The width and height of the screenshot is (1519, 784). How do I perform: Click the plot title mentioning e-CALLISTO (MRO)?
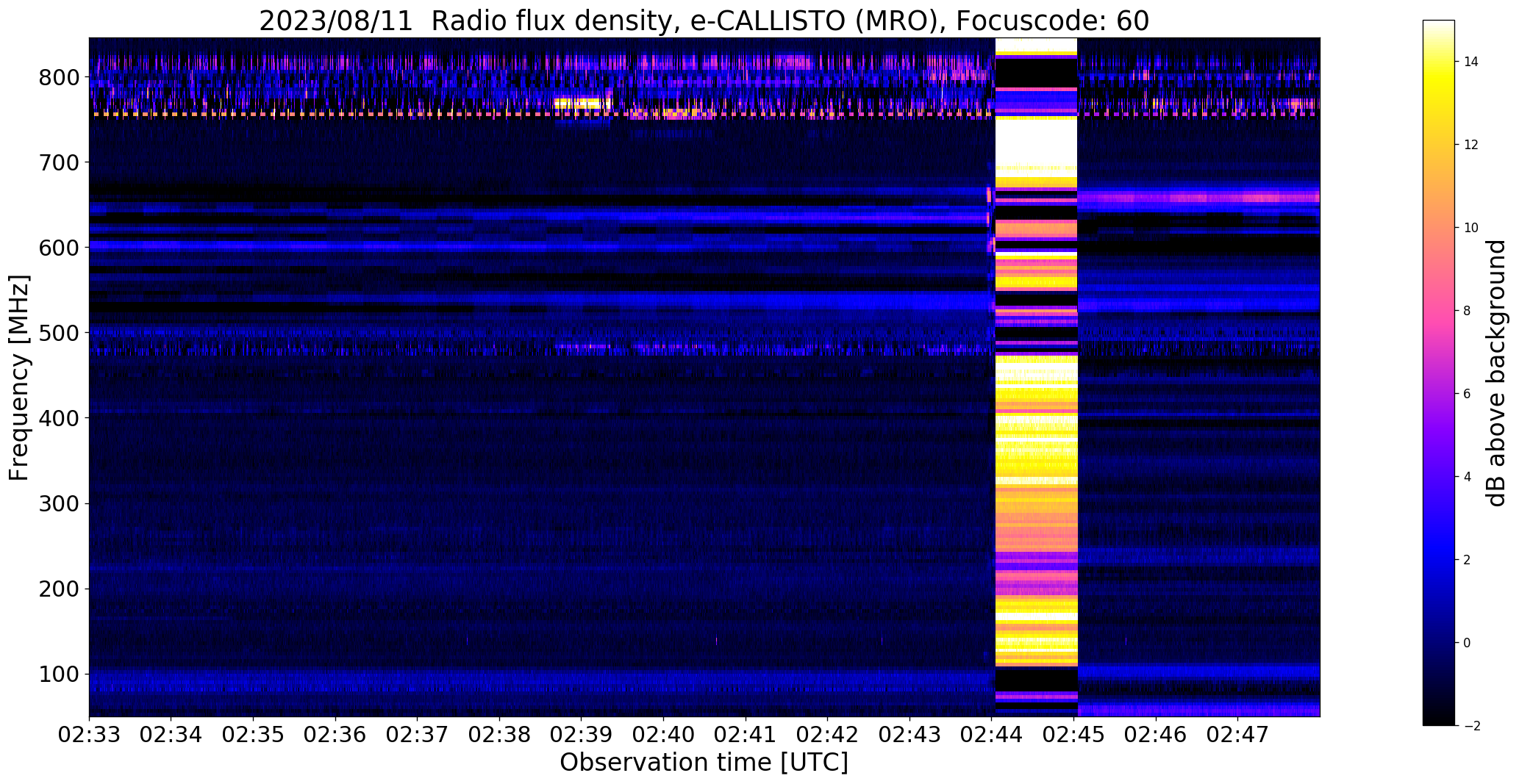704,21
